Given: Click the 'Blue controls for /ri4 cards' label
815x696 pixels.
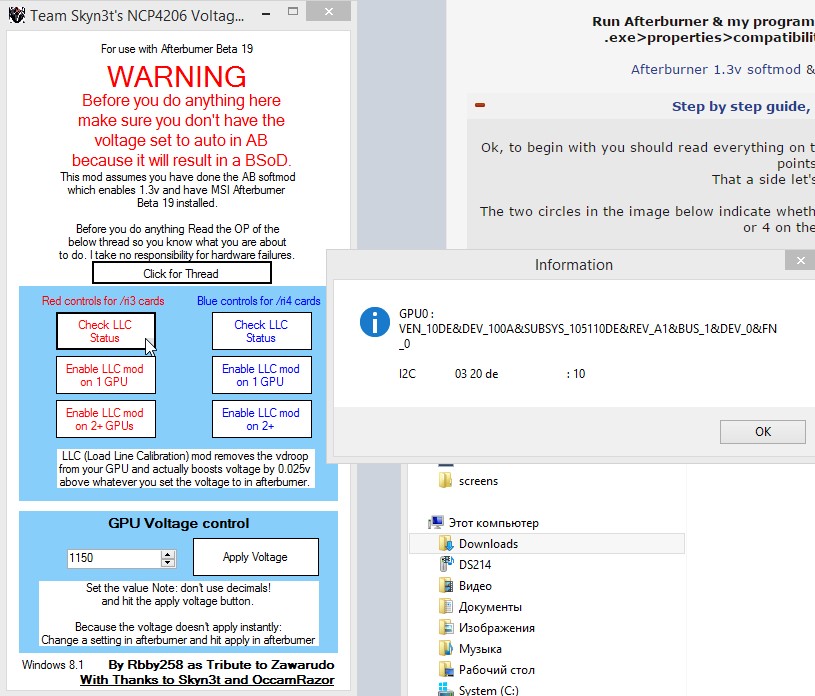Looking at the screenshot, I should [x=258, y=300].
